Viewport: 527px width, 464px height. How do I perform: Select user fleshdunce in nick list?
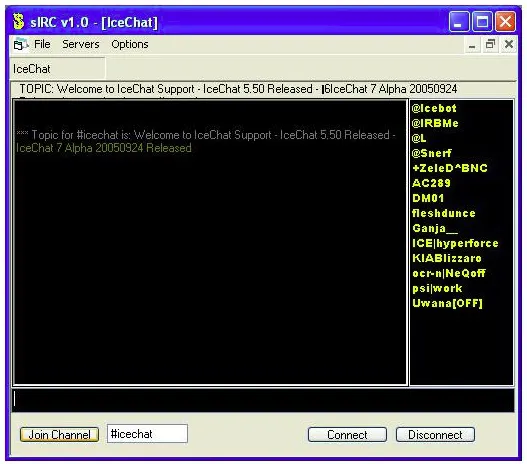click(444, 213)
